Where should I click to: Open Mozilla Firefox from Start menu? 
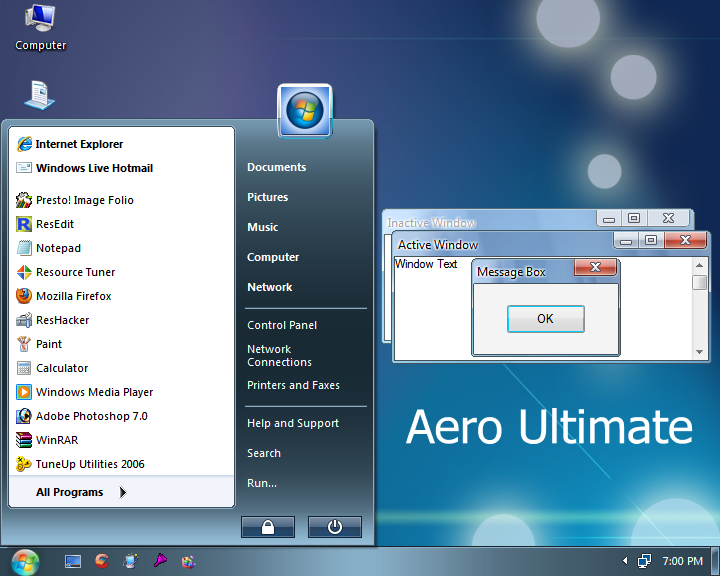click(x=73, y=296)
